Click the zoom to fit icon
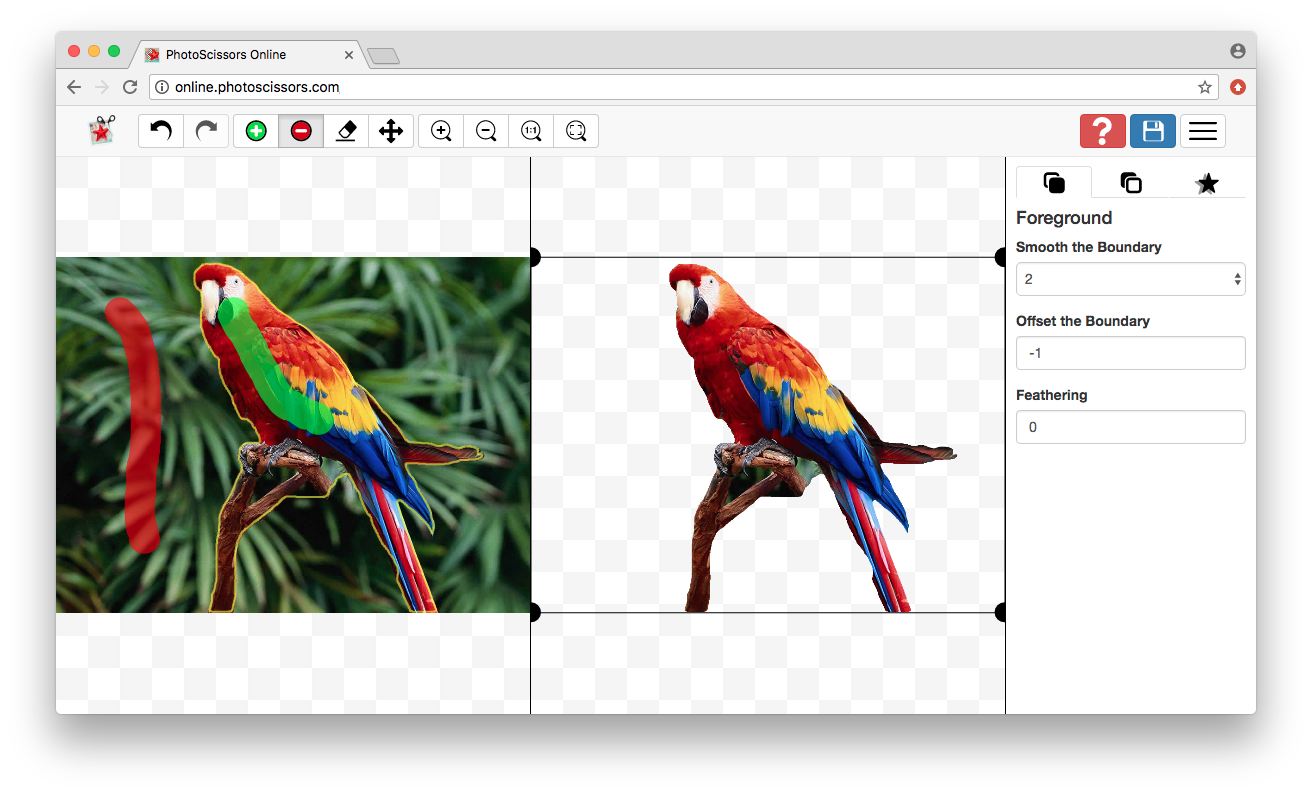This screenshot has height=794, width=1312. tap(576, 131)
